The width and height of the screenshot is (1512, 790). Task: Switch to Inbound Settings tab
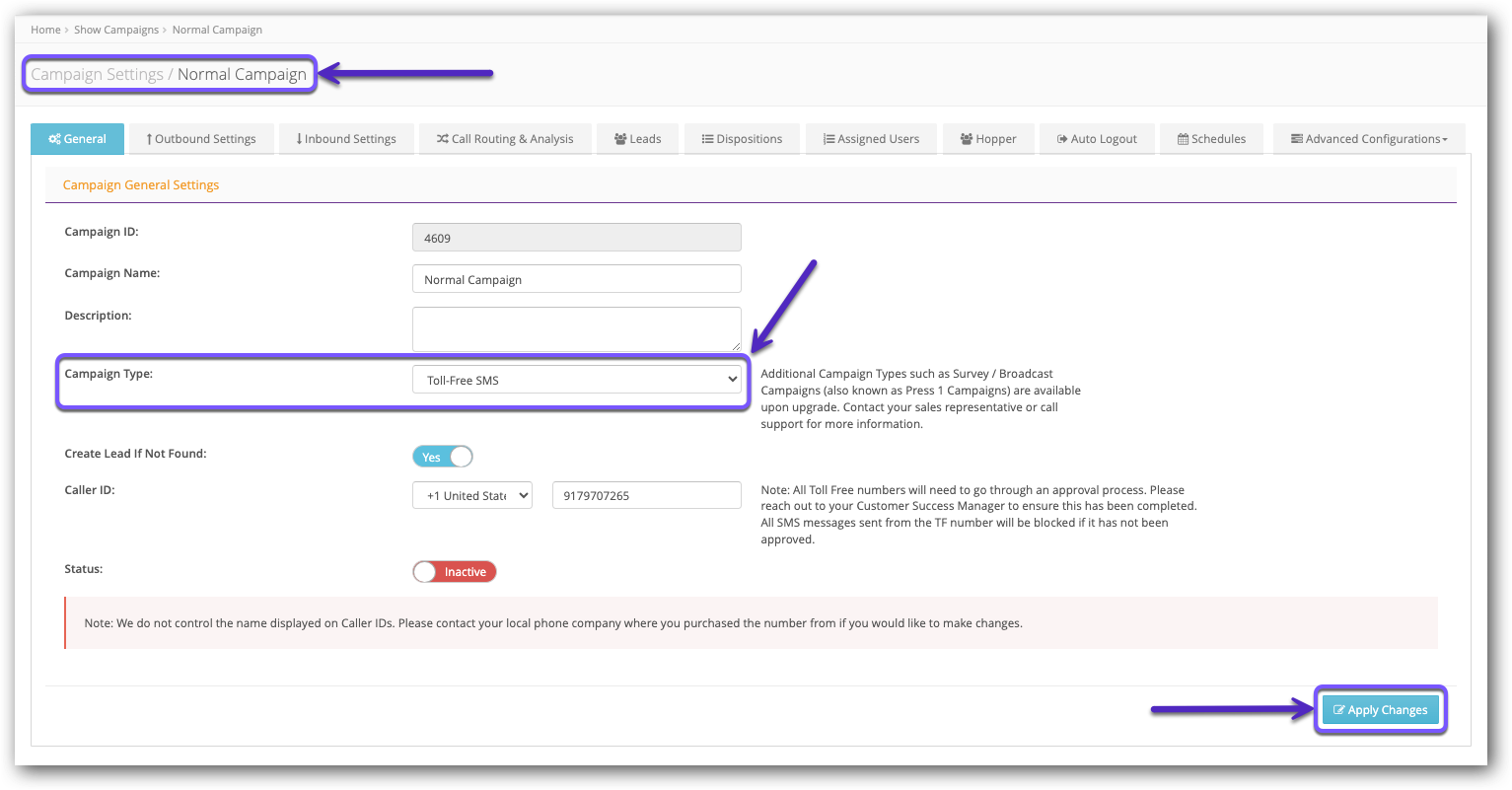346,139
